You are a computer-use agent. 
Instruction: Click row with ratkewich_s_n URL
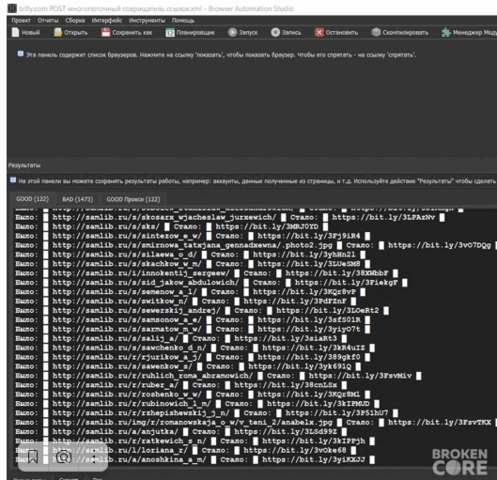coord(195,441)
